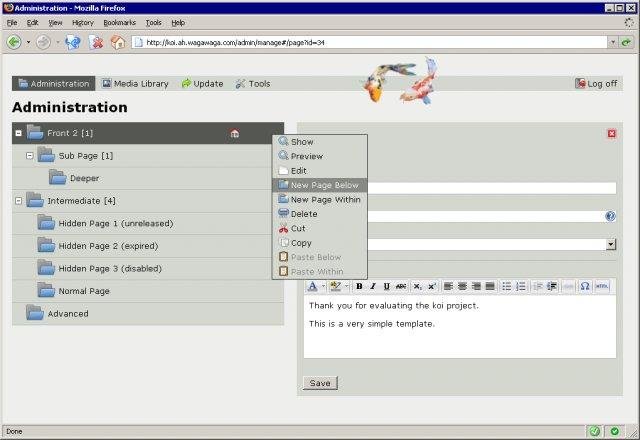Choose Delete from the context menu
This screenshot has height=440, width=640.
coord(320,214)
